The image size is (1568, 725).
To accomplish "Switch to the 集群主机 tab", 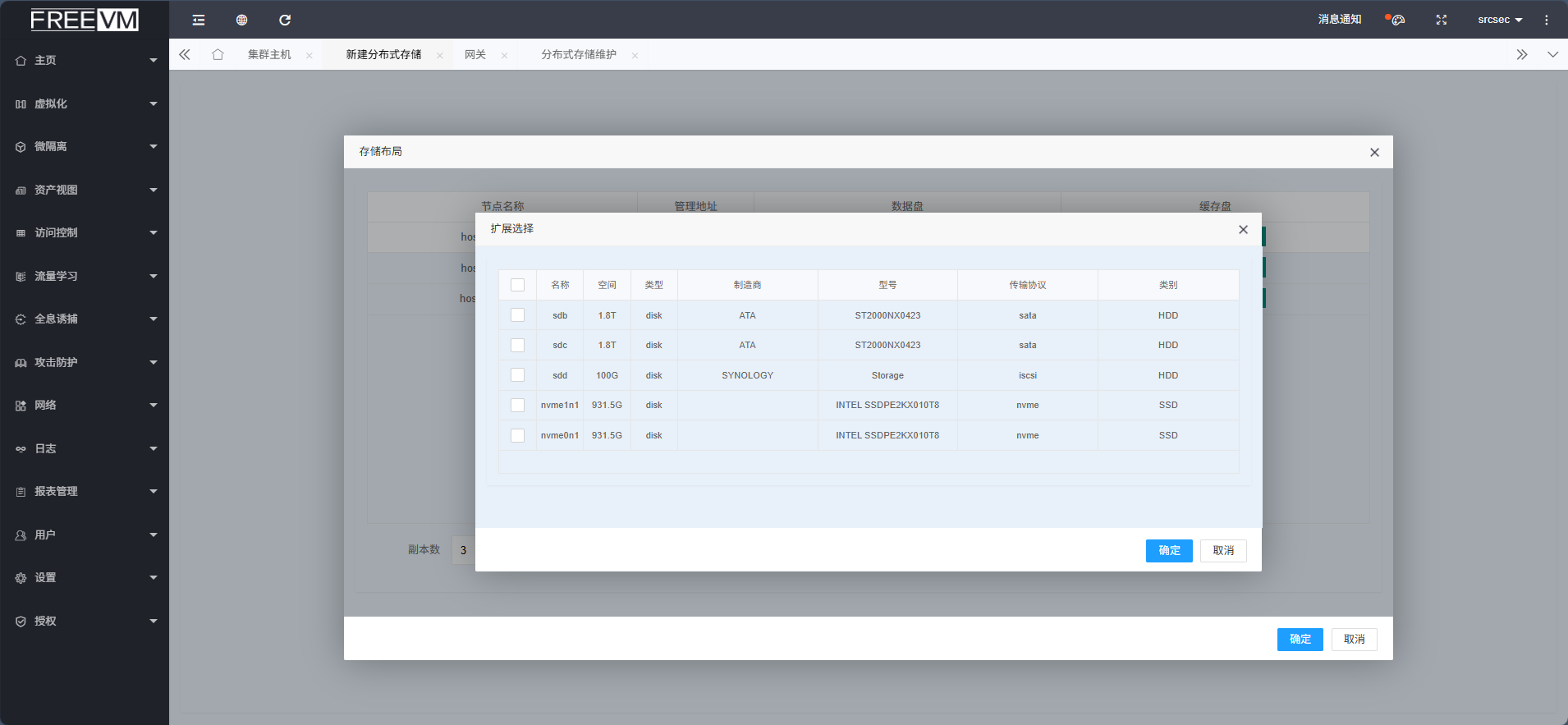I will coord(269,54).
